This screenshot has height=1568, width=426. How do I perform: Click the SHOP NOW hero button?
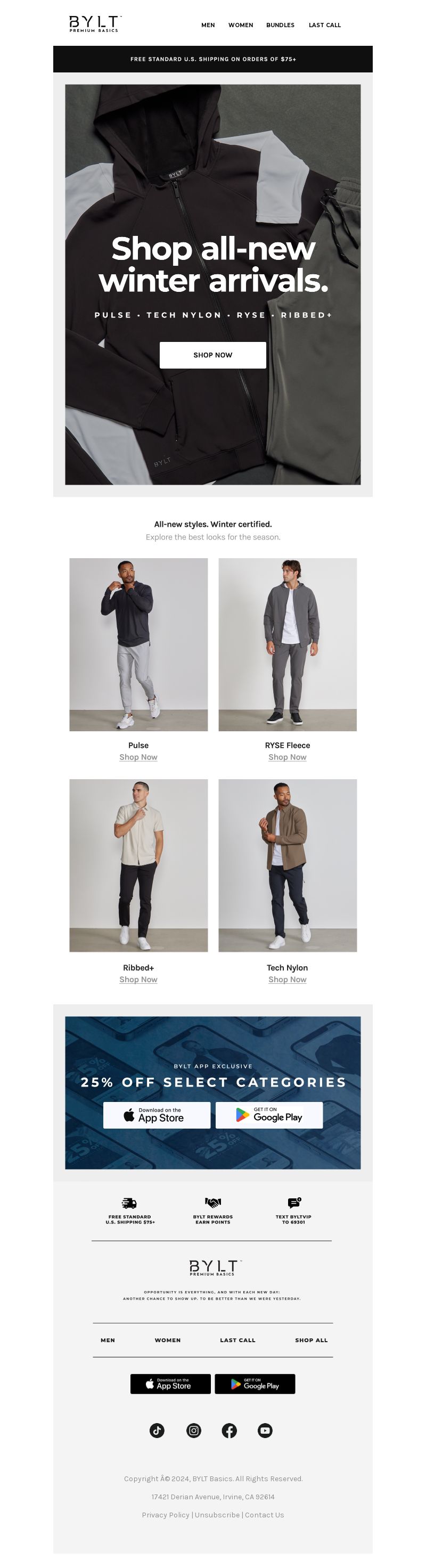coord(213,355)
